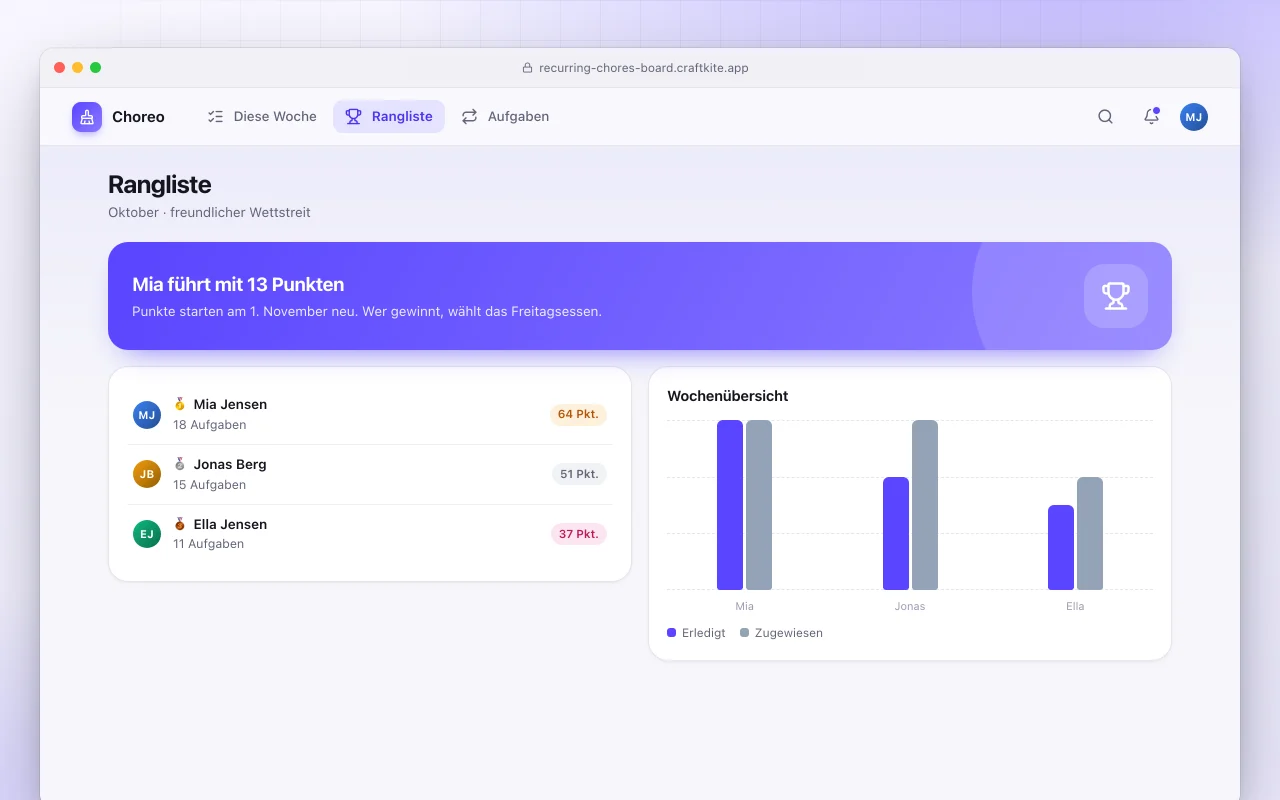The image size is (1280, 800).
Task: Click the browser address bar URL
Action: point(643,68)
